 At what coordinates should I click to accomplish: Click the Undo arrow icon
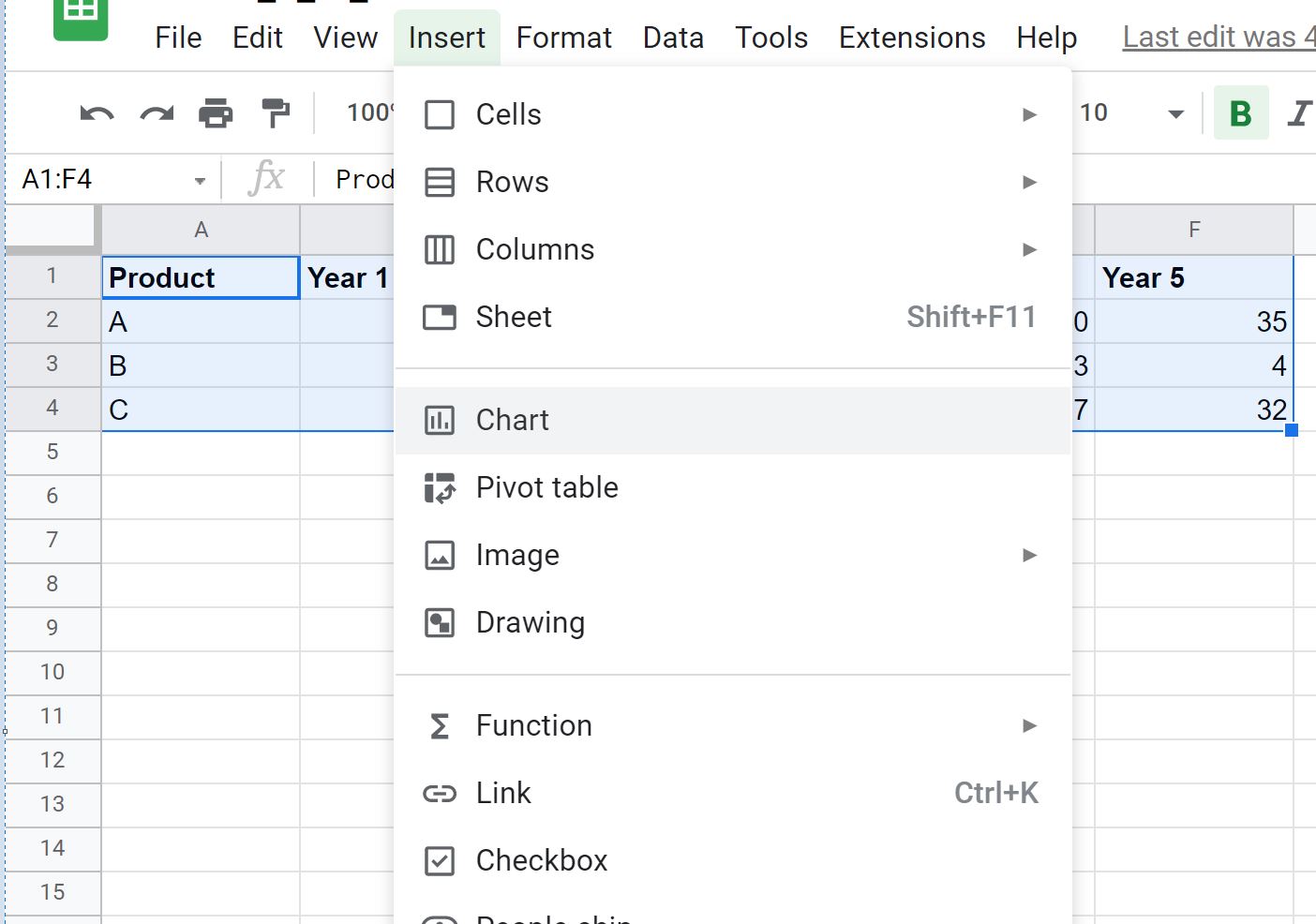(97, 114)
